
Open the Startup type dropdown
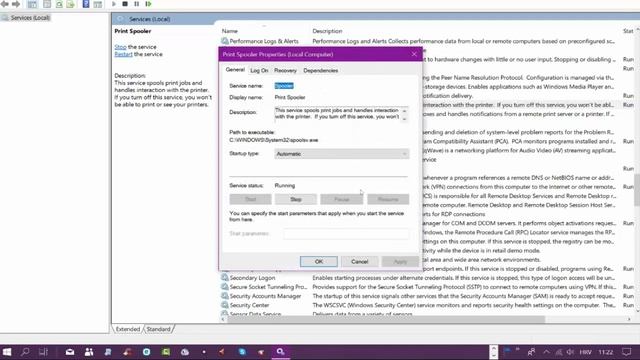click(x=342, y=154)
